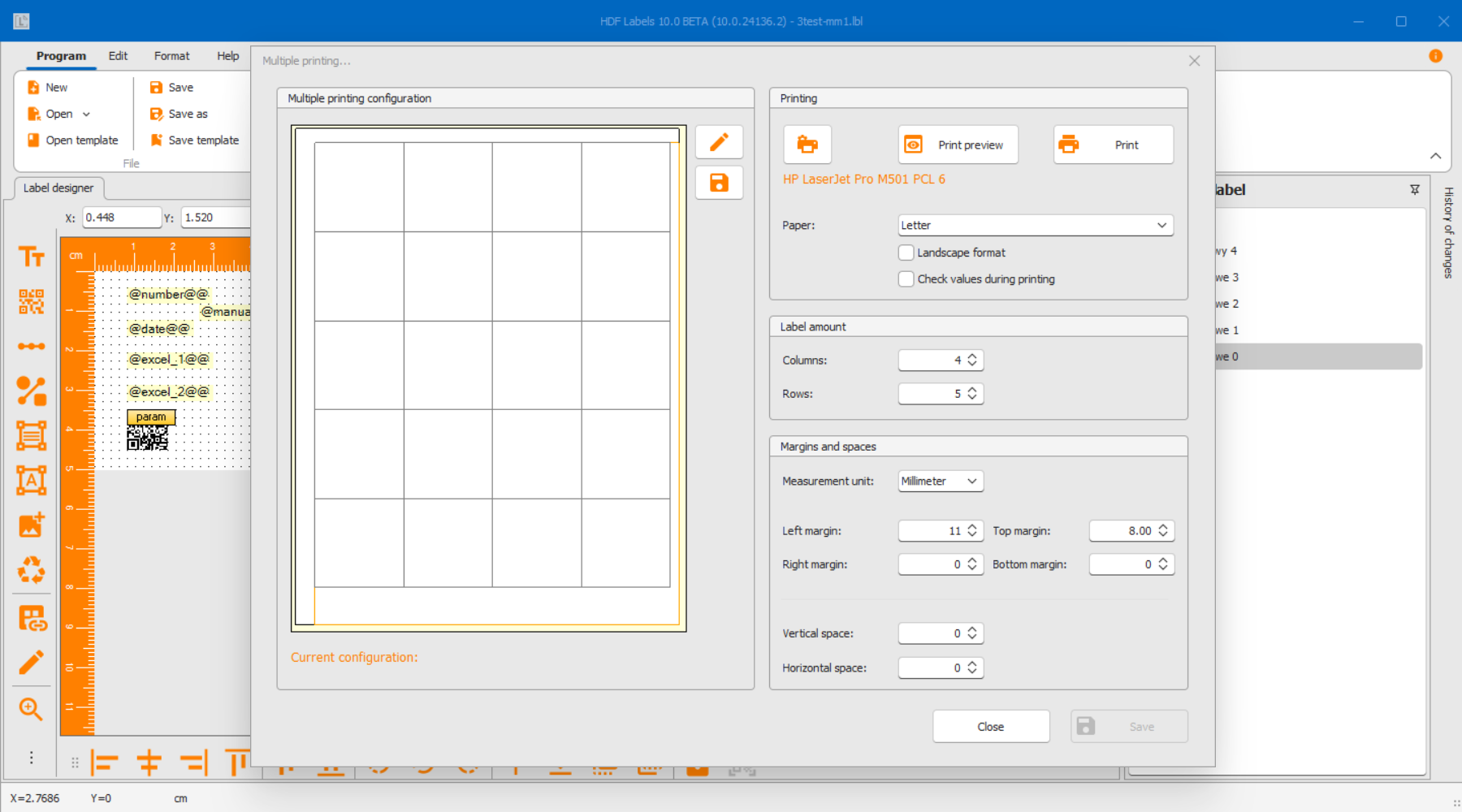Collapse the ribbon with chevron arrow
The height and width of the screenshot is (812, 1462).
pos(1435,156)
